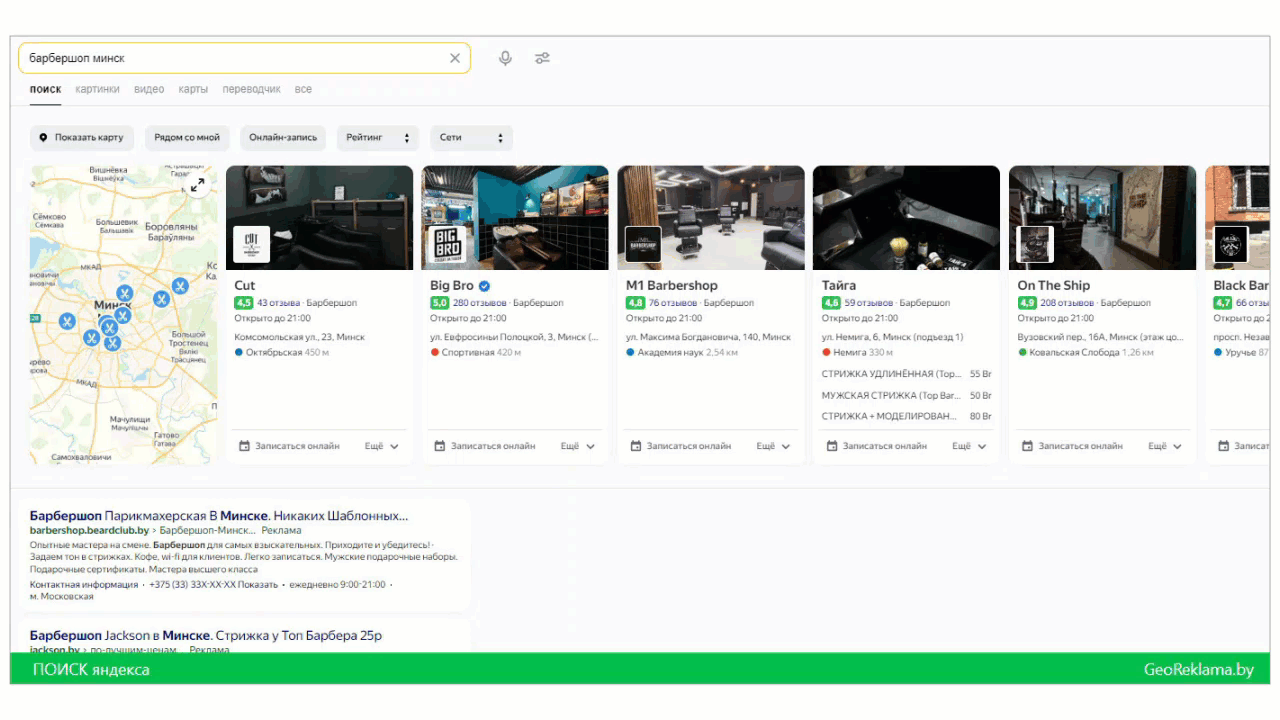
Task: Click the calendar icon in Тайга card
Action: click(832, 446)
